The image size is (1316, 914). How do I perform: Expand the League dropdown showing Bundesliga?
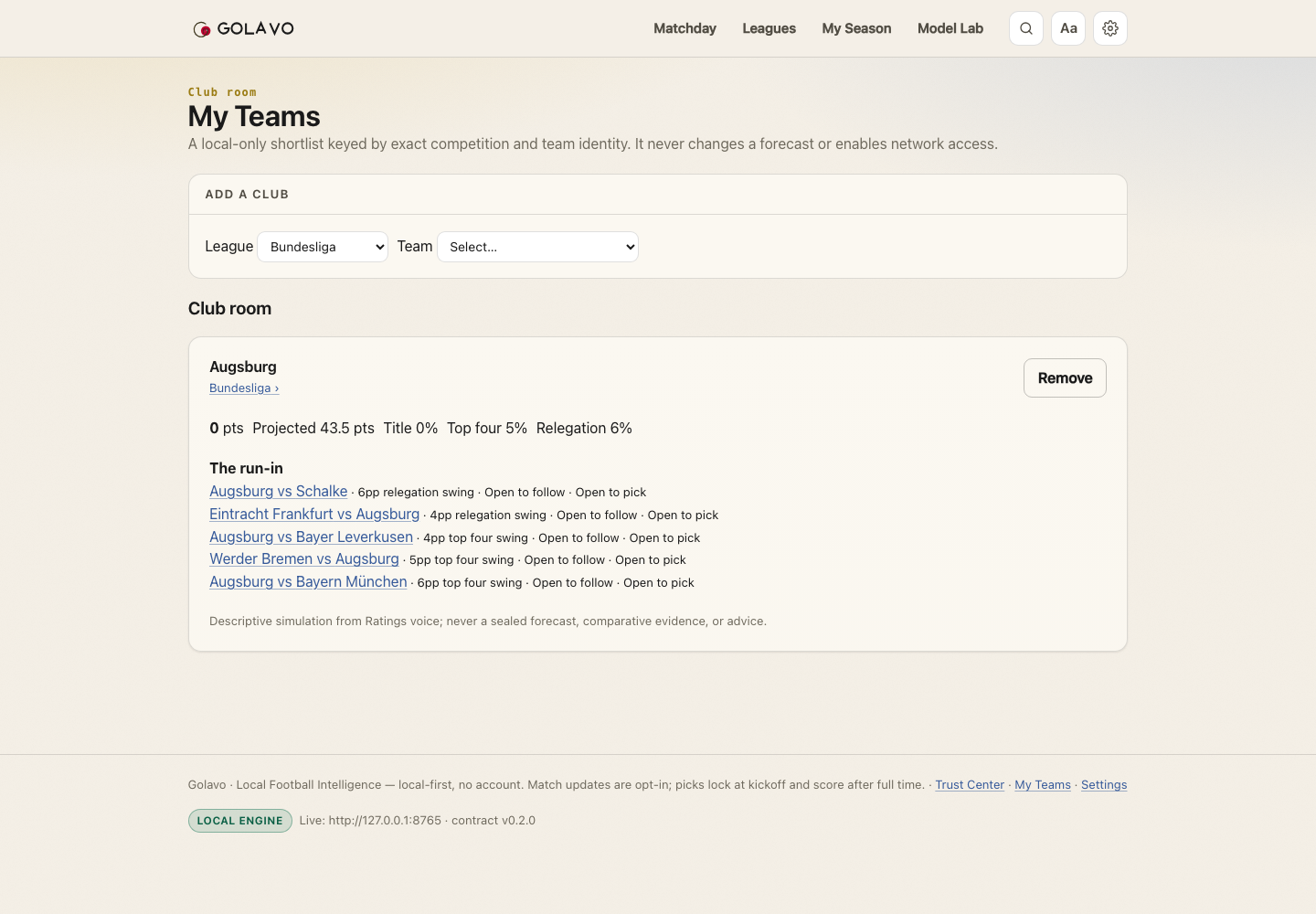click(x=323, y=247)
